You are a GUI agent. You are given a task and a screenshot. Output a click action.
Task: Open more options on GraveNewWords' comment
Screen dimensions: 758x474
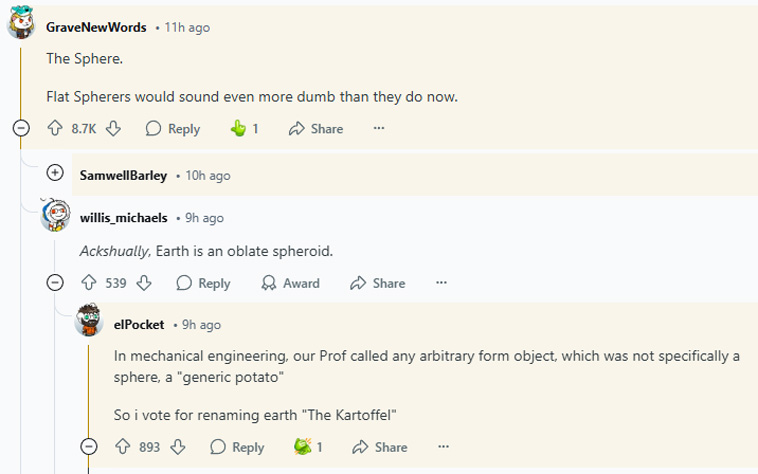[x=379, y=128]
